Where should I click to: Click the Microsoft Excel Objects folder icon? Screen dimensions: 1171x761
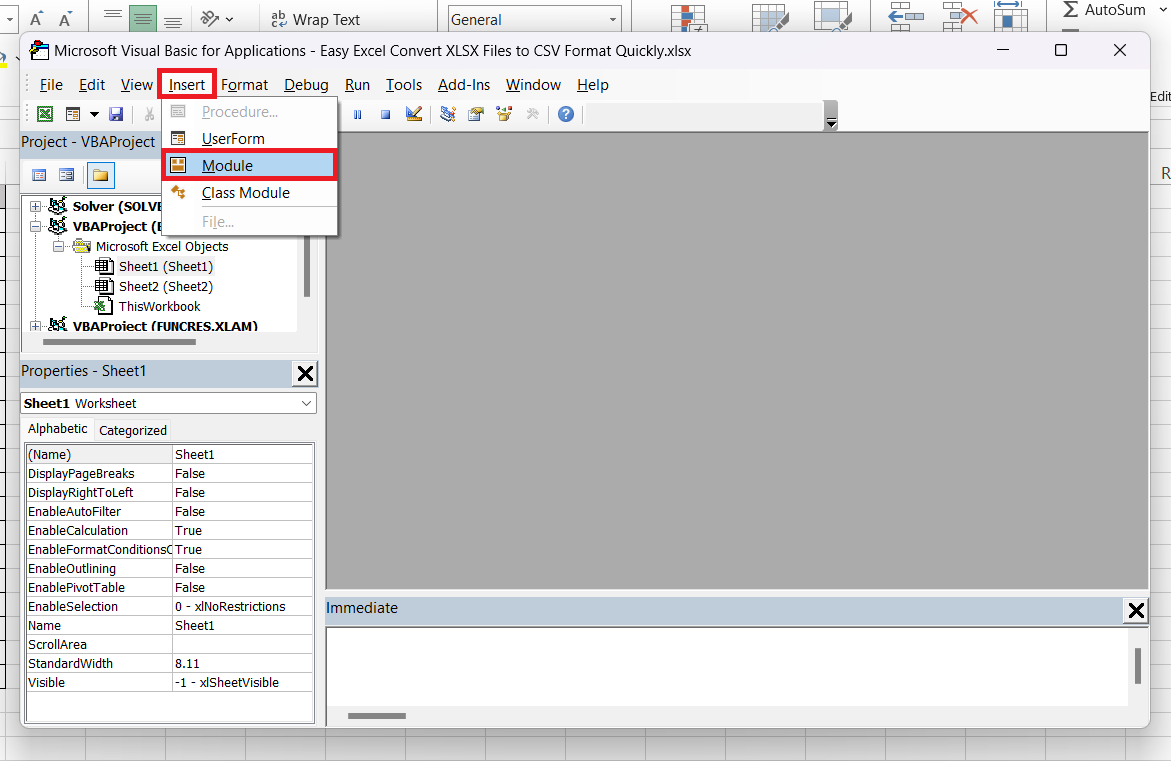[82, 246]
